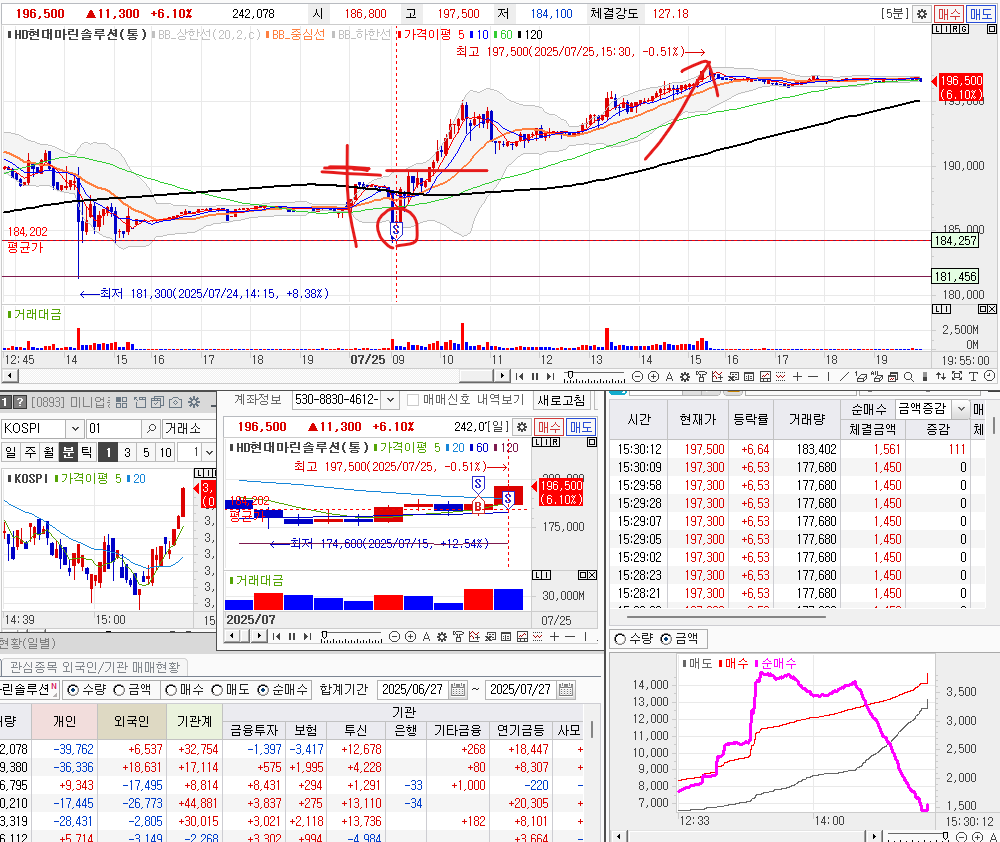Viewport: 1000px width, 842px height.
Task: Click the text 'A' icon in main chart toolbar
Action: coord(670,376)
